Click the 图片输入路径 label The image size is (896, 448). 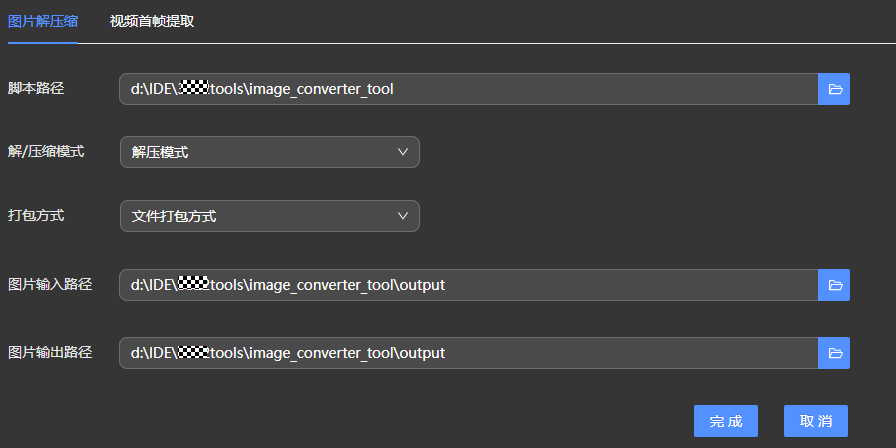pos(50,284)
